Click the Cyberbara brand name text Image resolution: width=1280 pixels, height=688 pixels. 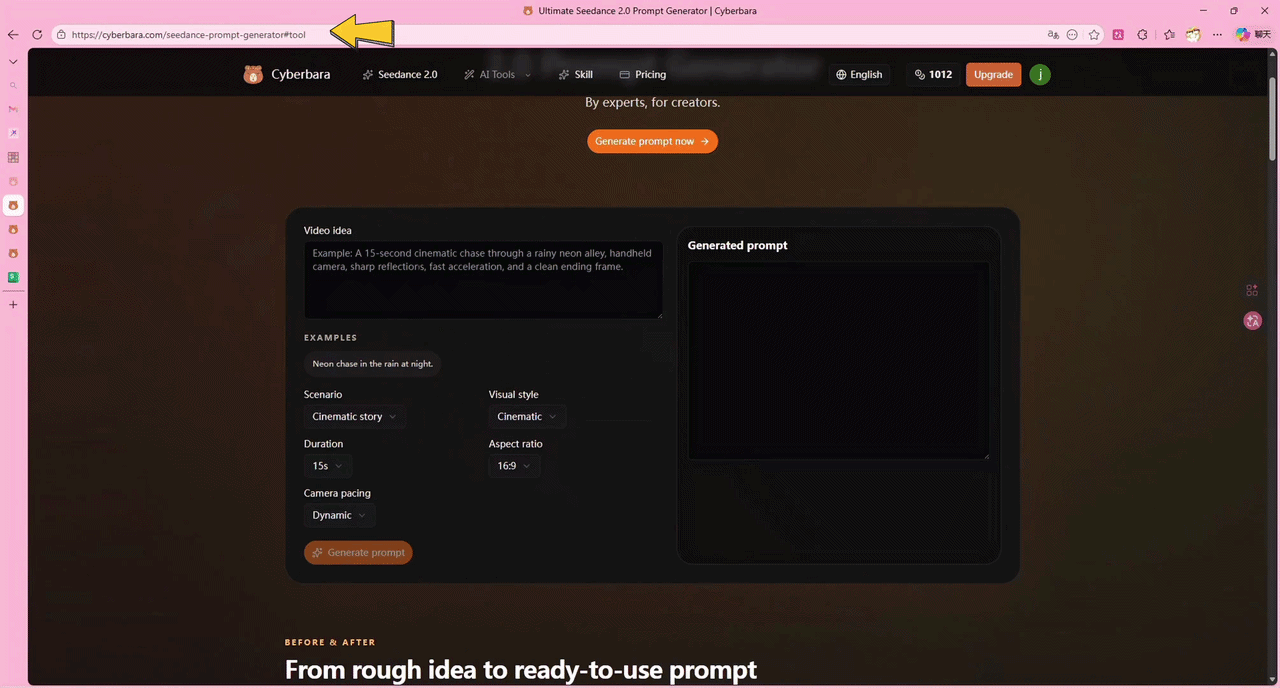click(300, 74)
